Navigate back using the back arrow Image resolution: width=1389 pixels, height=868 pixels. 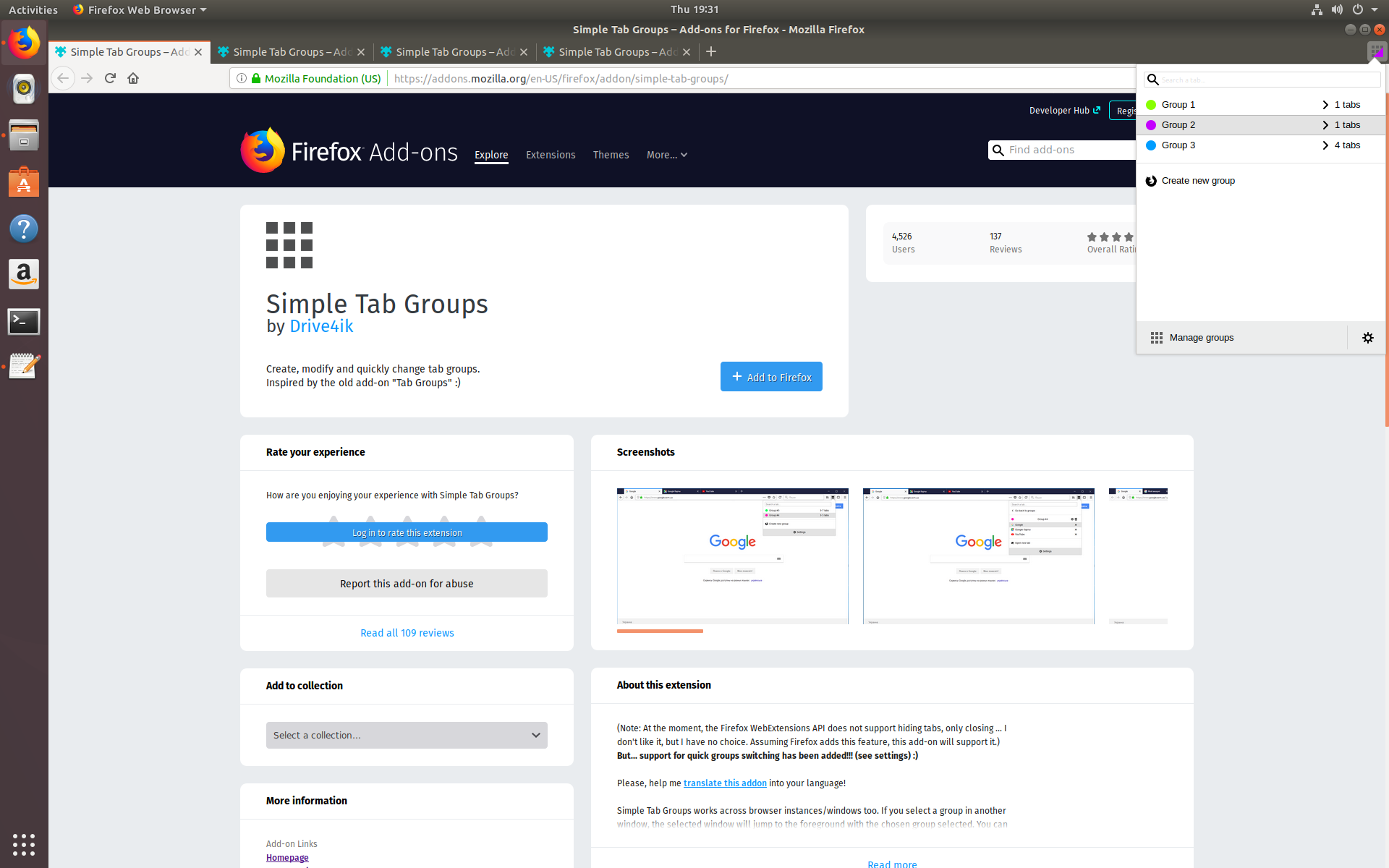click(x=63, y=78)
